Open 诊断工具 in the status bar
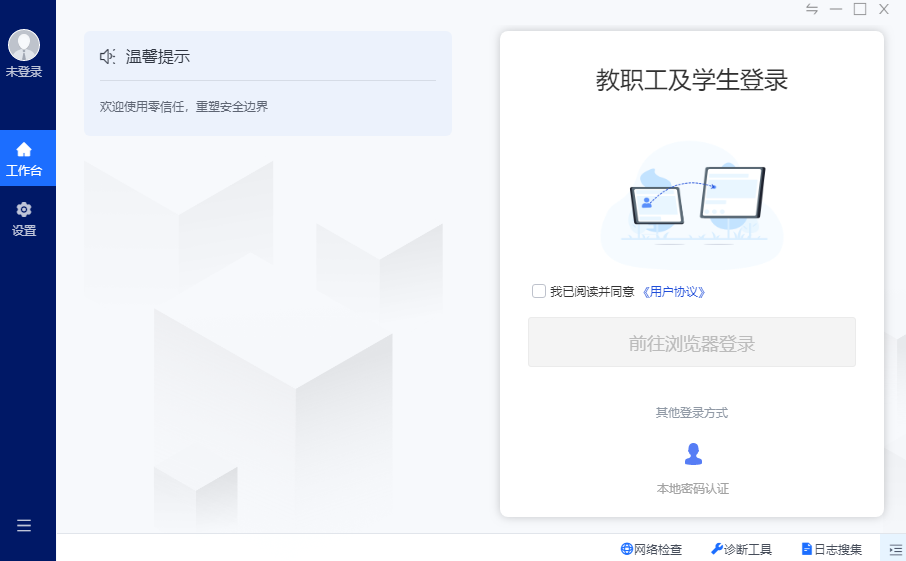Viewport: 906px width, 561px height. 741,549
